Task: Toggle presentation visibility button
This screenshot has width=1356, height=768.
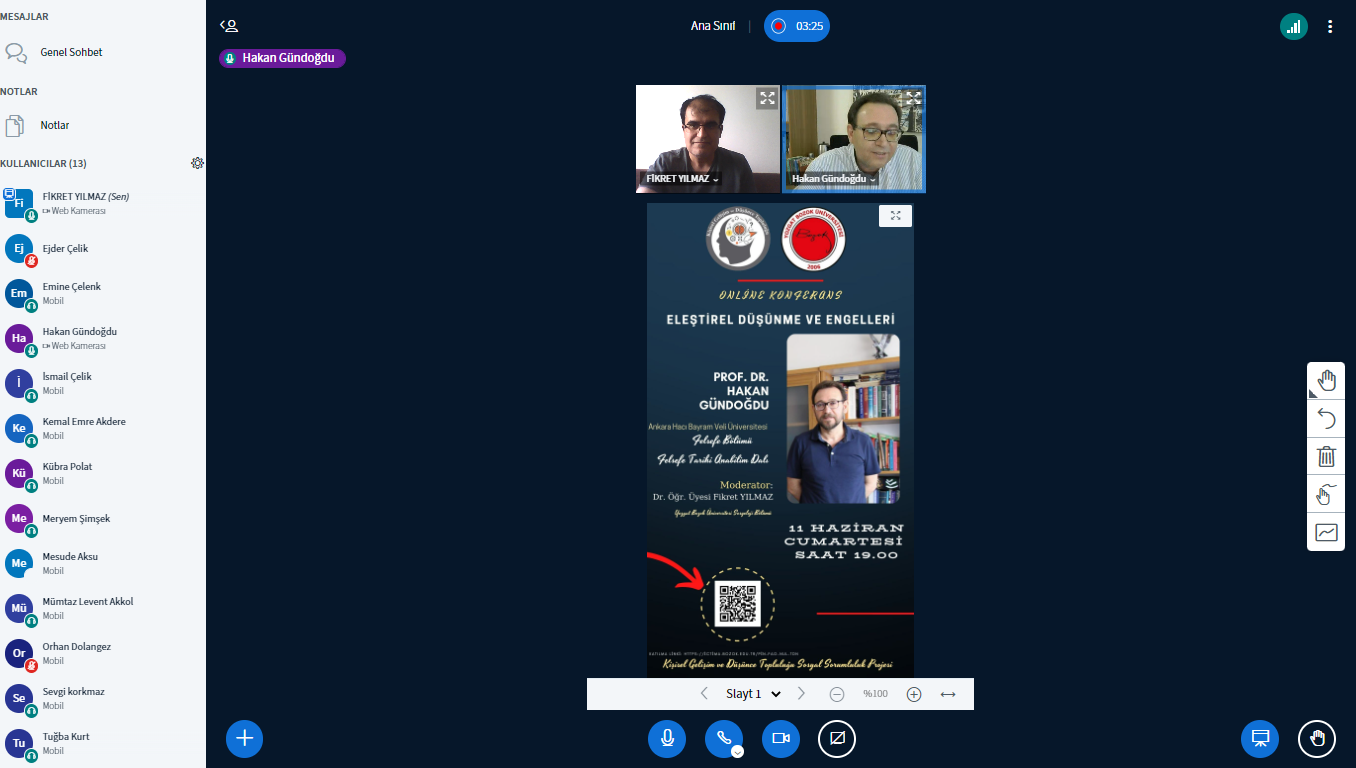Action: (1260, 739)
